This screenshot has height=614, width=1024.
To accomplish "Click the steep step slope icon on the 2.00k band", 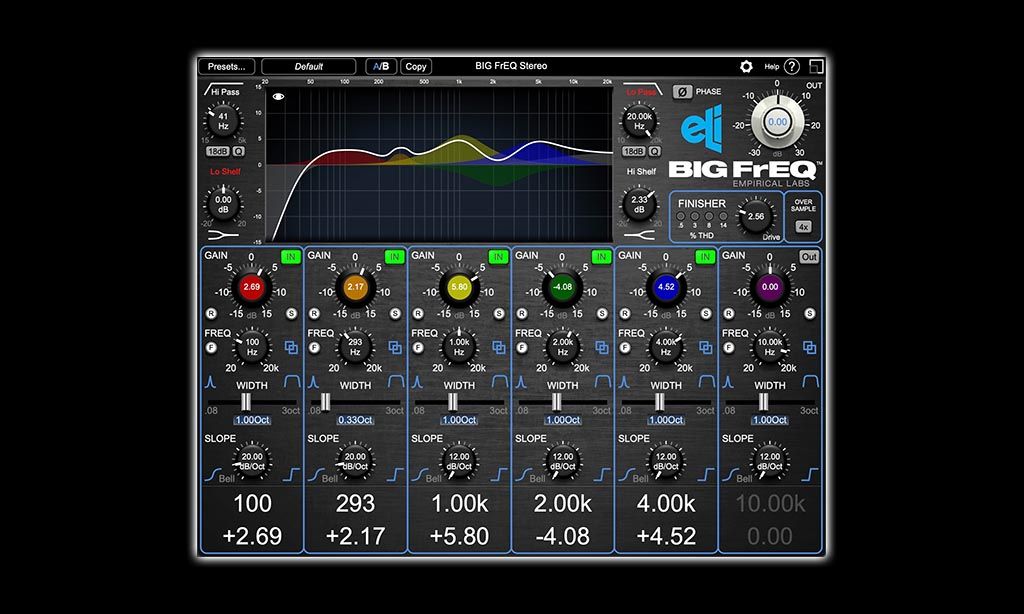I will 602,475.
